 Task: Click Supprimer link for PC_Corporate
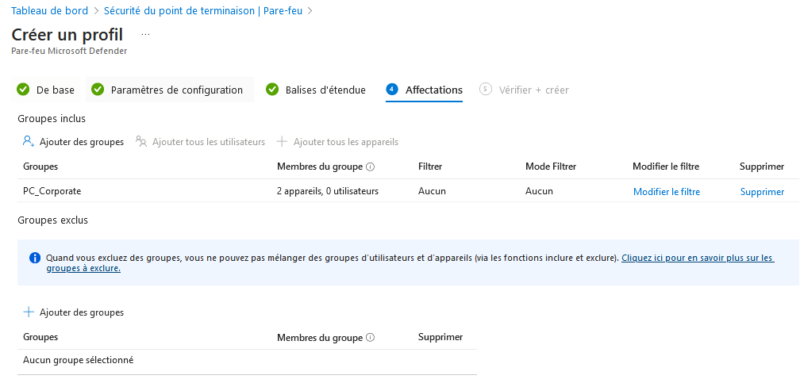[762, 192]
